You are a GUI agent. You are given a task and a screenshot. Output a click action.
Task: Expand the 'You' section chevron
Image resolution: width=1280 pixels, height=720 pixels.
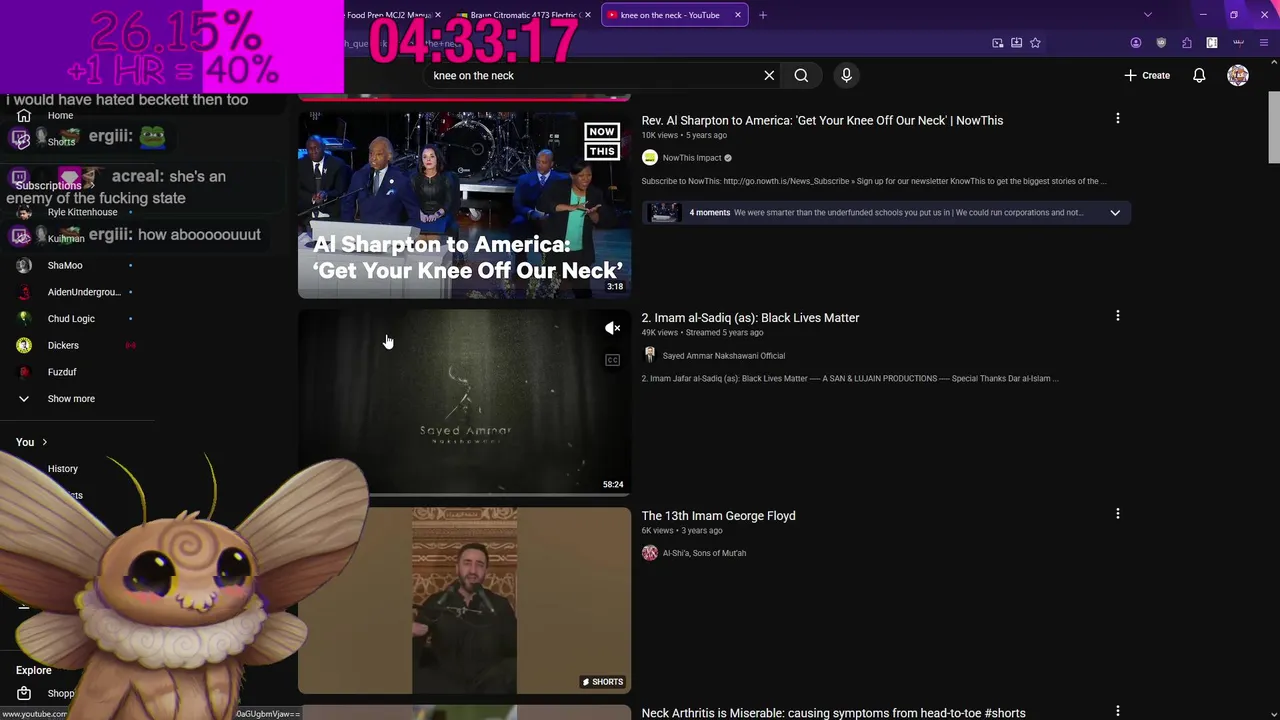tap(44, 442)
